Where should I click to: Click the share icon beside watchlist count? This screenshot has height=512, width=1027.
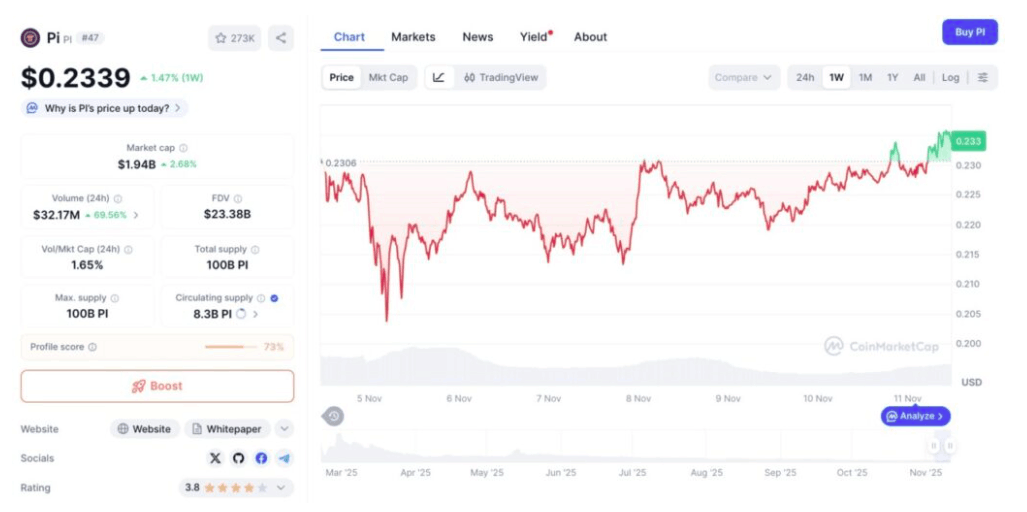point(281,38)
